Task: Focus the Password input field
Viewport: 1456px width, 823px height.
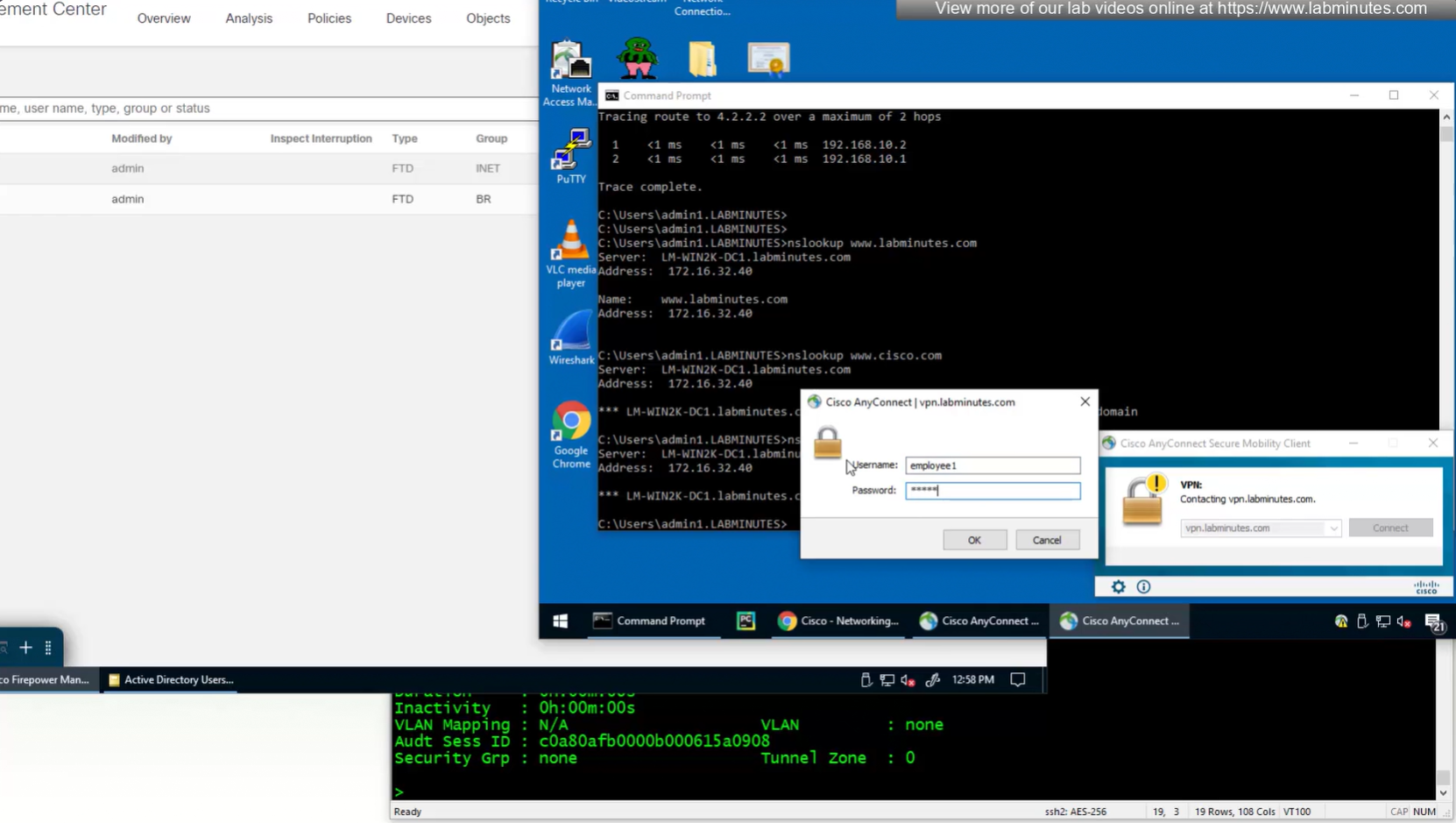Action: (x=992, y=491)
